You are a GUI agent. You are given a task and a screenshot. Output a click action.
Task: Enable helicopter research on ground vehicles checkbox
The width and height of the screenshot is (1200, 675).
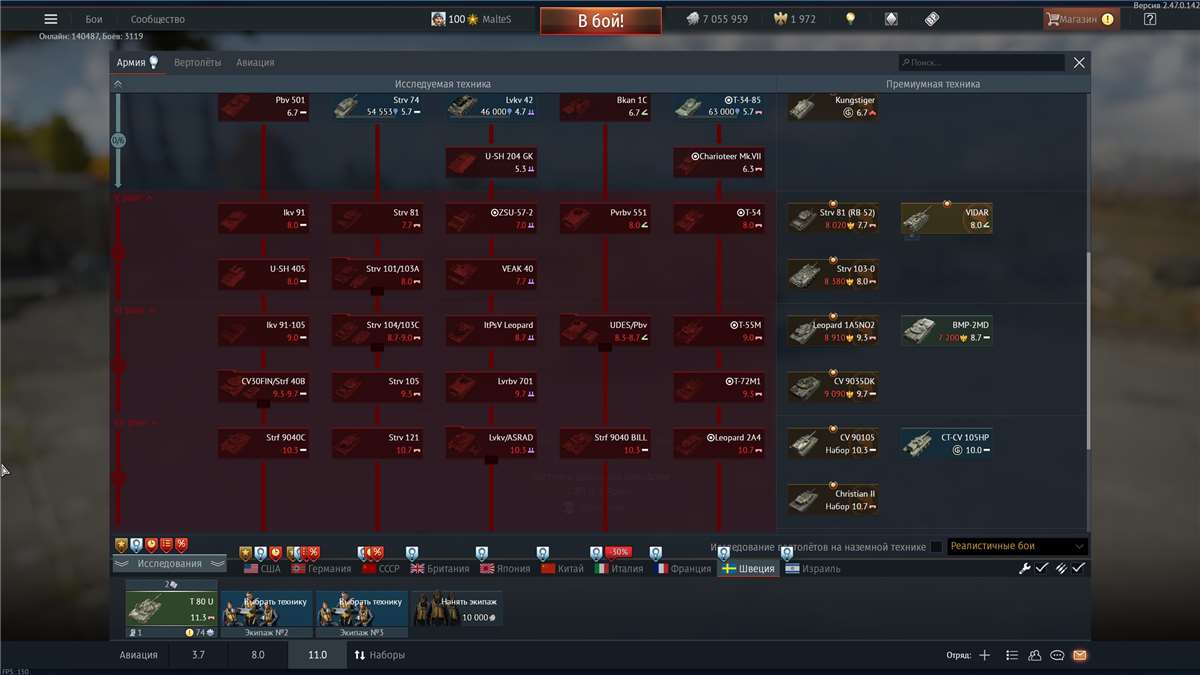click(936, 547)
